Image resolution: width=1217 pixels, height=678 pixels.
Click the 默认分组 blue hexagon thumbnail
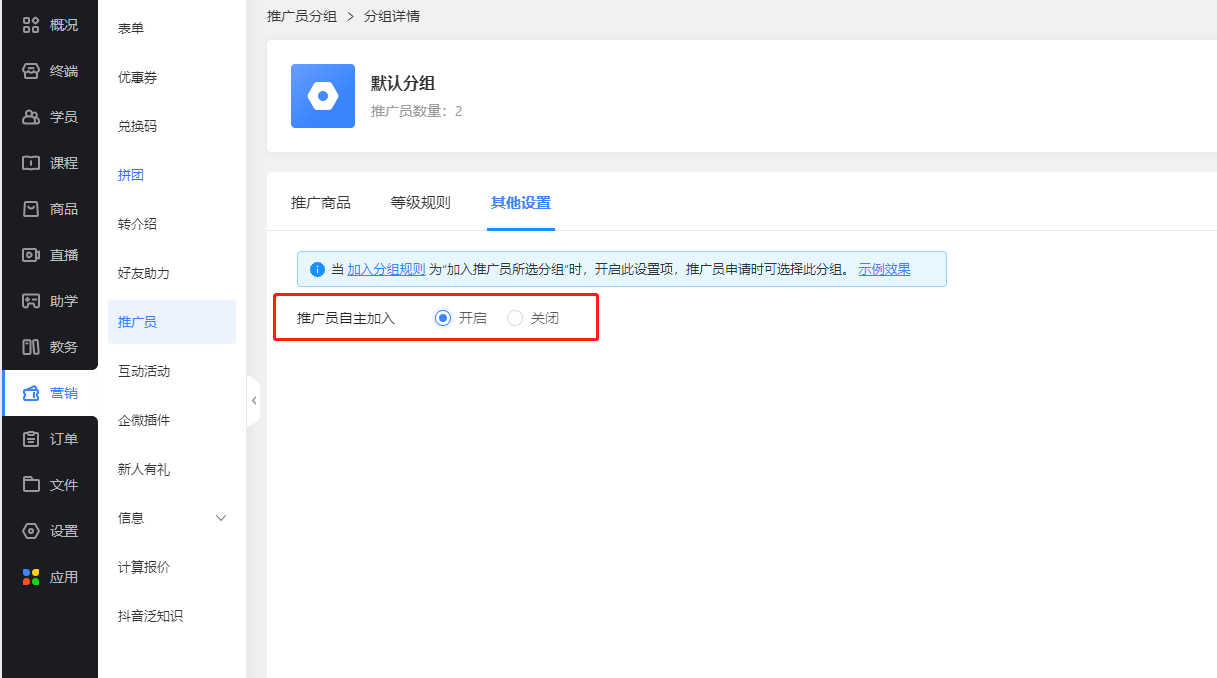click(323, 96)
